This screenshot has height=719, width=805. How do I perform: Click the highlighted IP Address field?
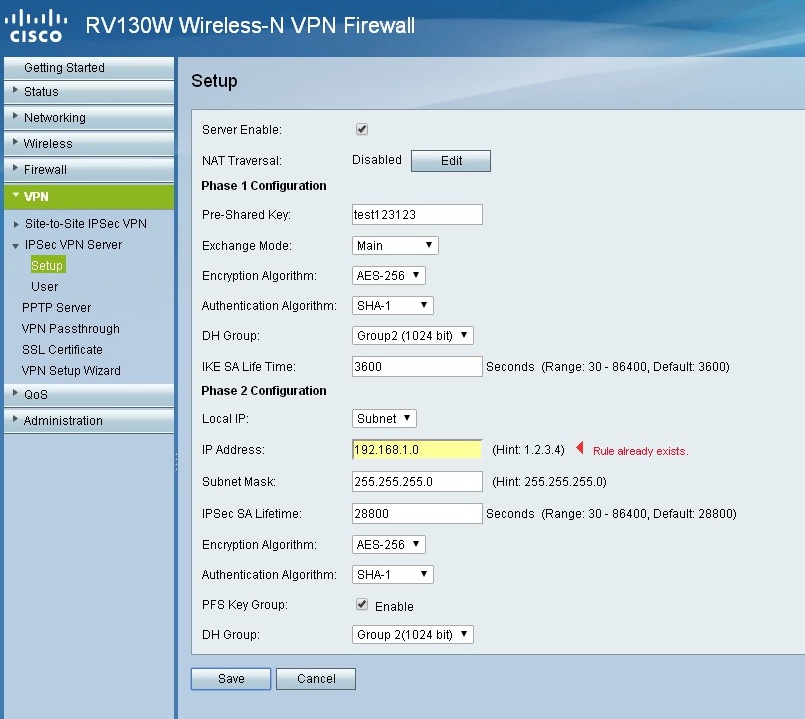point(417,450)
